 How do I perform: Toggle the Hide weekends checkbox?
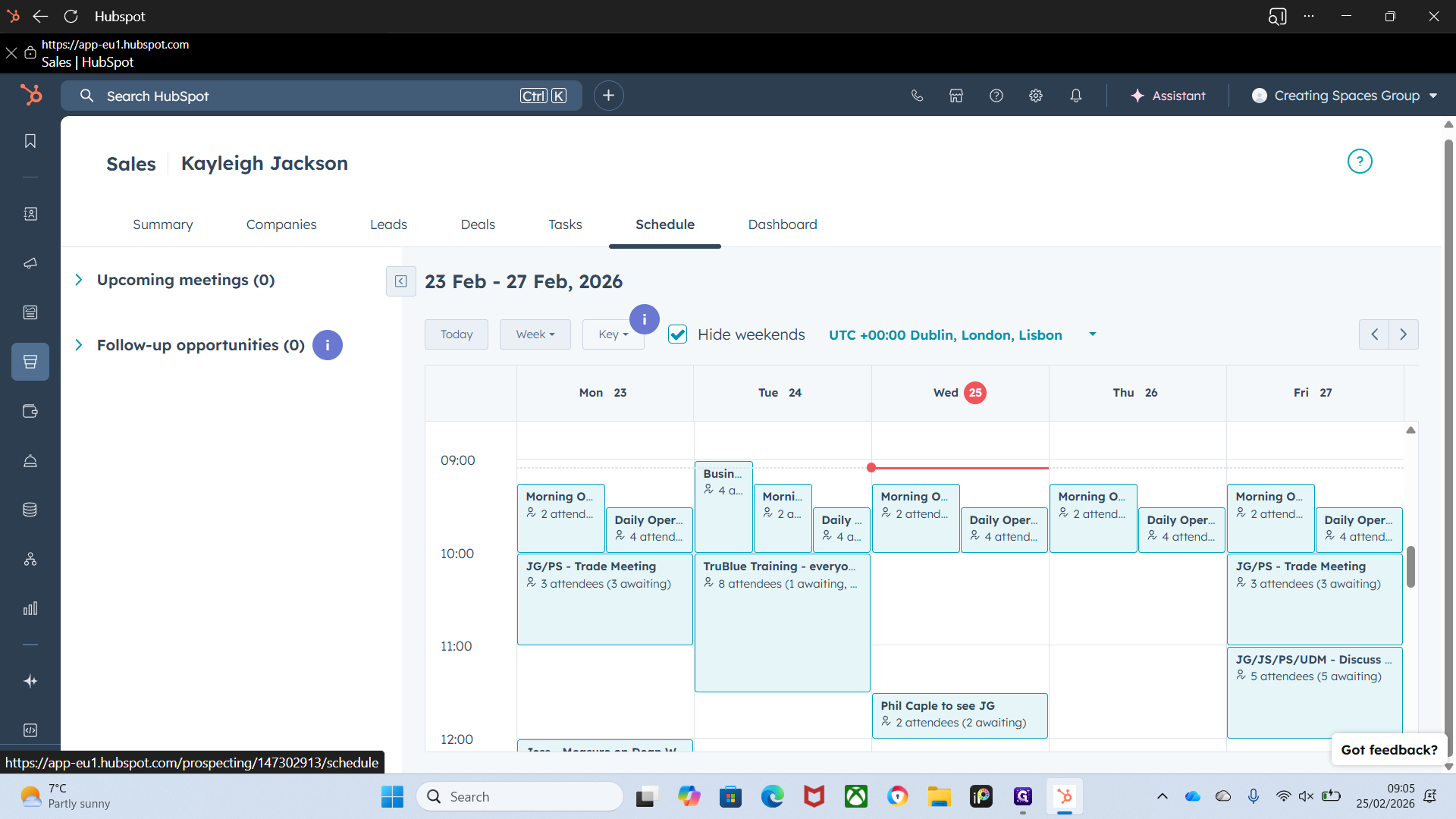tap(677, 334)
